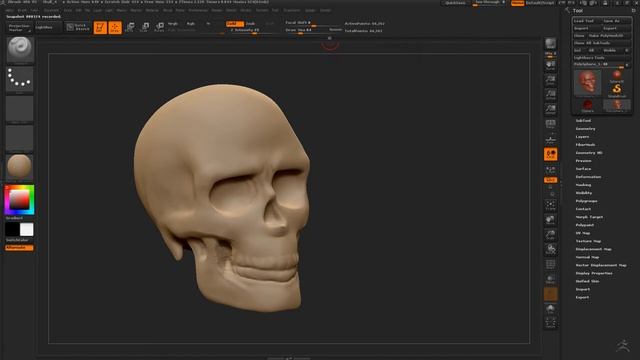Open the Transform menu

(x=291, y=10)
